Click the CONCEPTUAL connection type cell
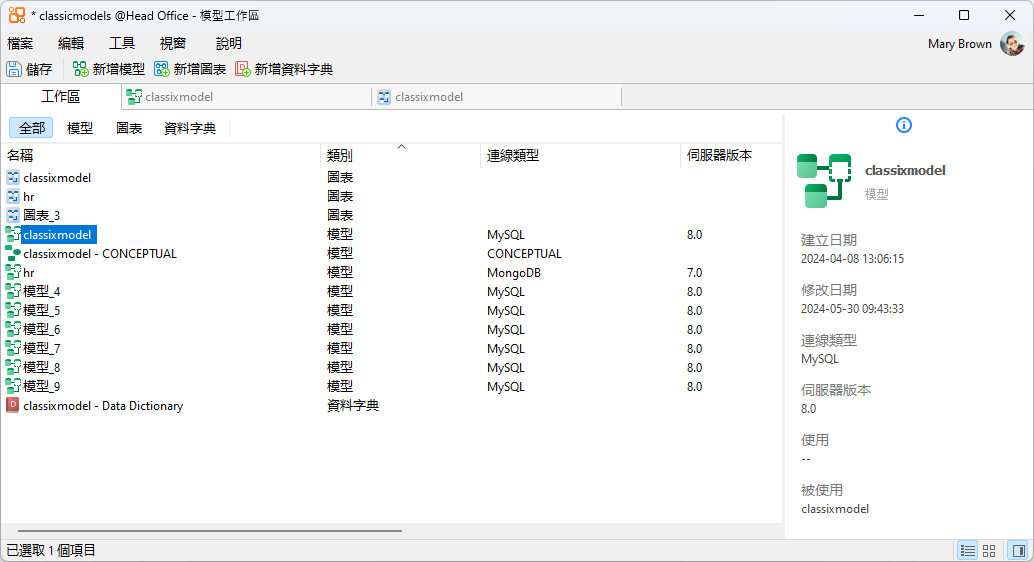The image size is (1034, 562). 524,254
